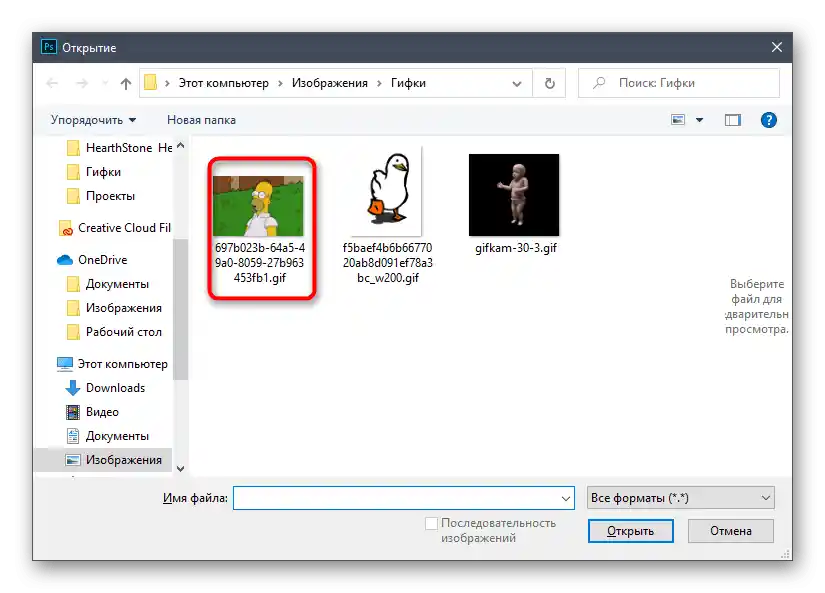Refresh the folder contents

[549, 83]
